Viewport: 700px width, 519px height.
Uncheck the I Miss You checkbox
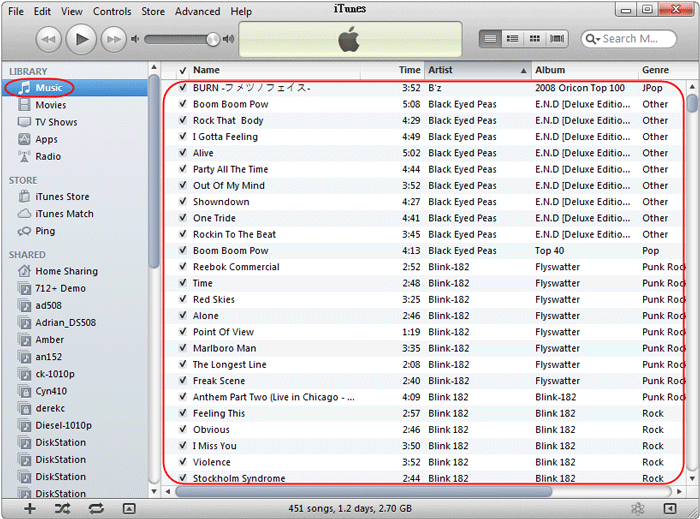point(183,445)
